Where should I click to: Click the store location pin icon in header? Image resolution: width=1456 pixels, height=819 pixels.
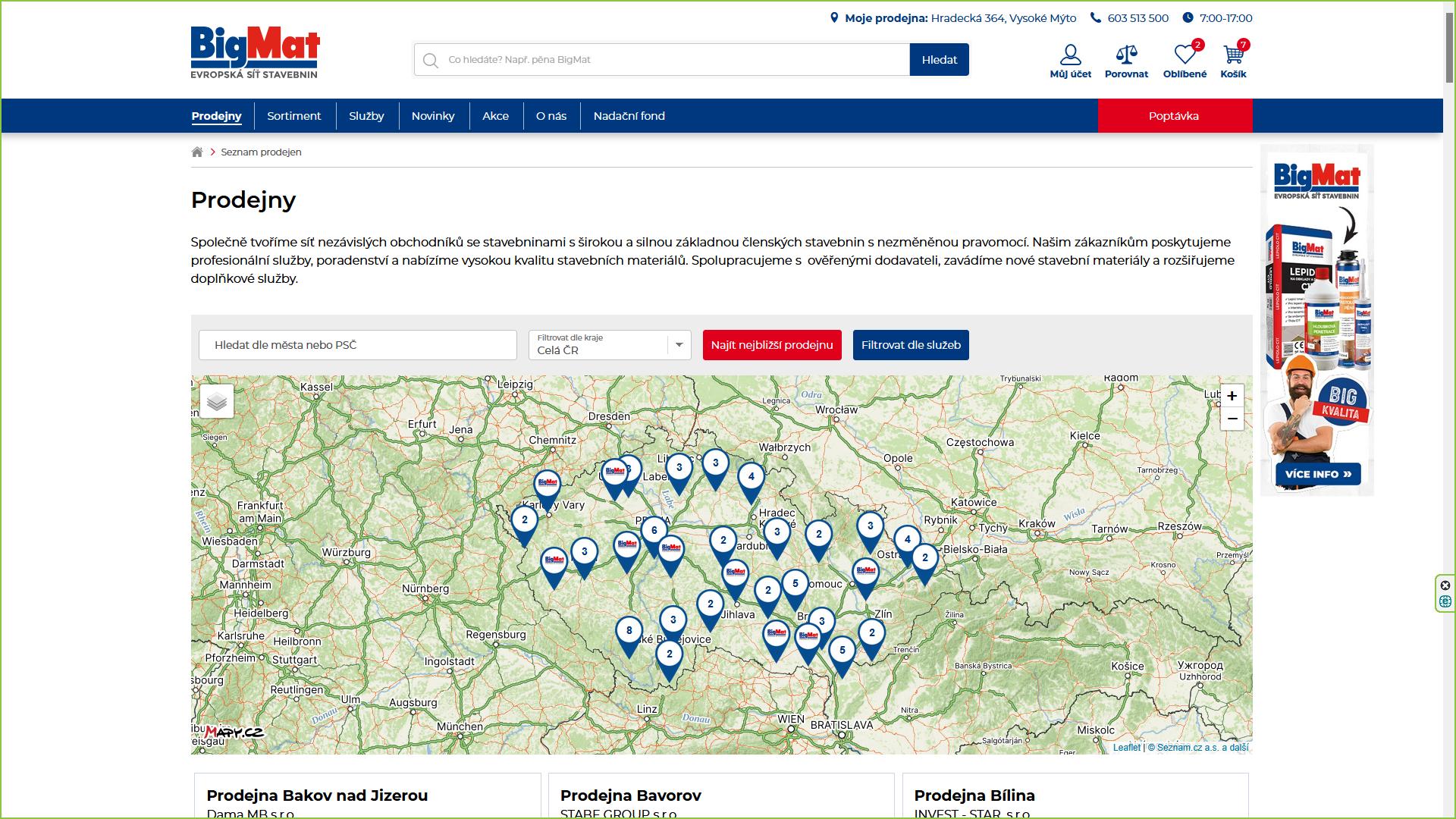(834, 17)
